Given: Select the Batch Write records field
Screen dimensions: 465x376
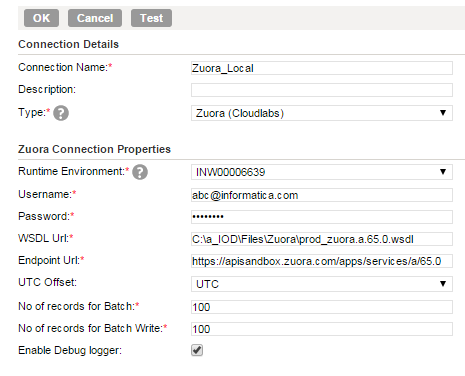Looking at the screenshot, I should (322, 329).
